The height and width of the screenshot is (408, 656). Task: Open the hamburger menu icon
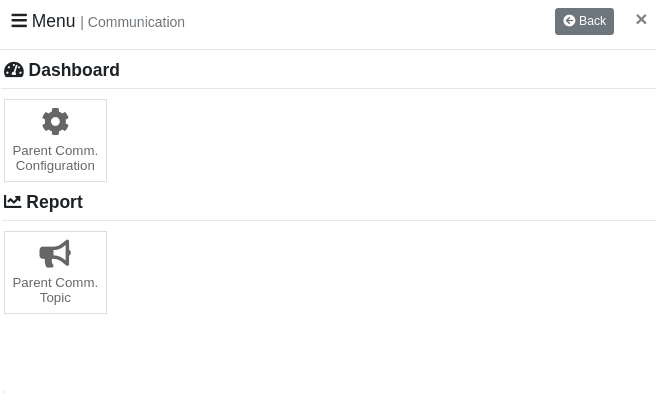[x=19, y=21]
